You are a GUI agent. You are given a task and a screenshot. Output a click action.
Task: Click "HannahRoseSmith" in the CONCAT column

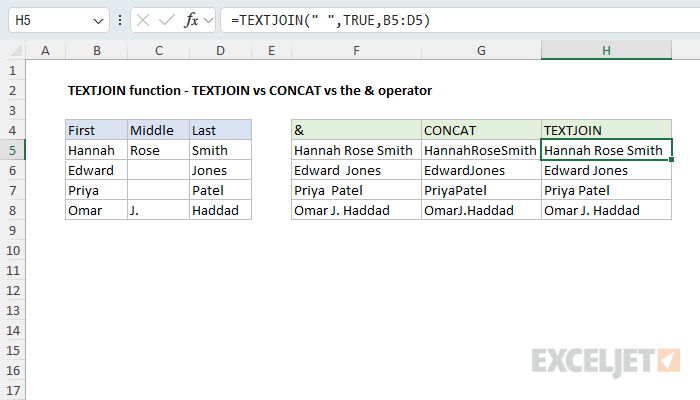[x=481, y=150]
